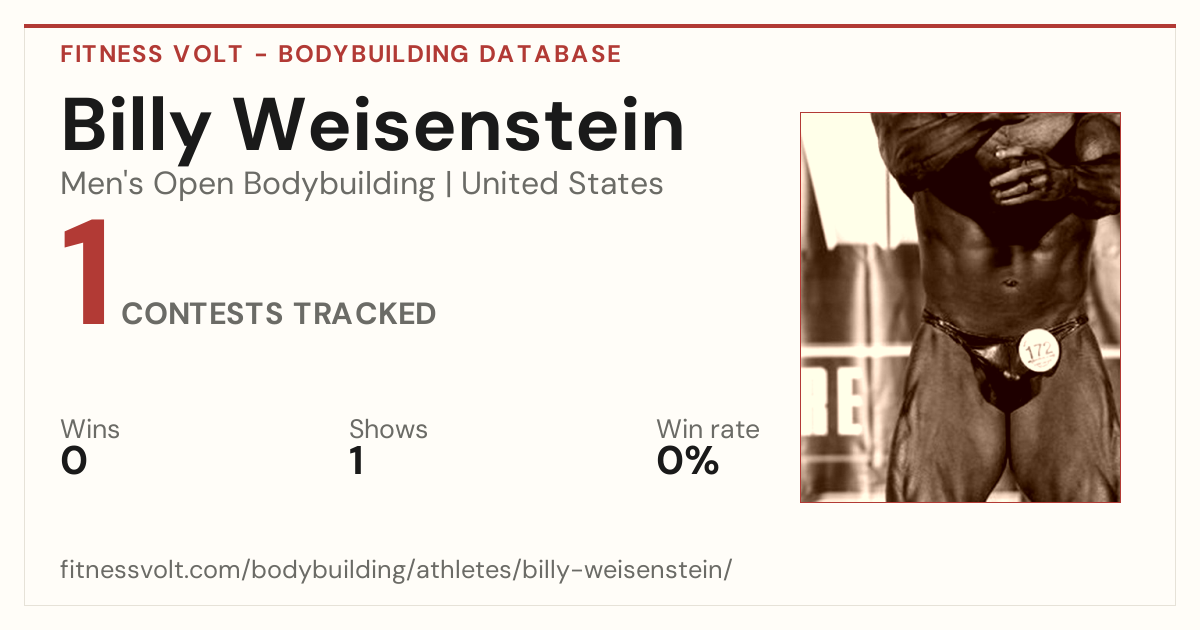Select the Wins value 0
Viewport: 1200px width, 630px height.
click(x=74, y=461)
